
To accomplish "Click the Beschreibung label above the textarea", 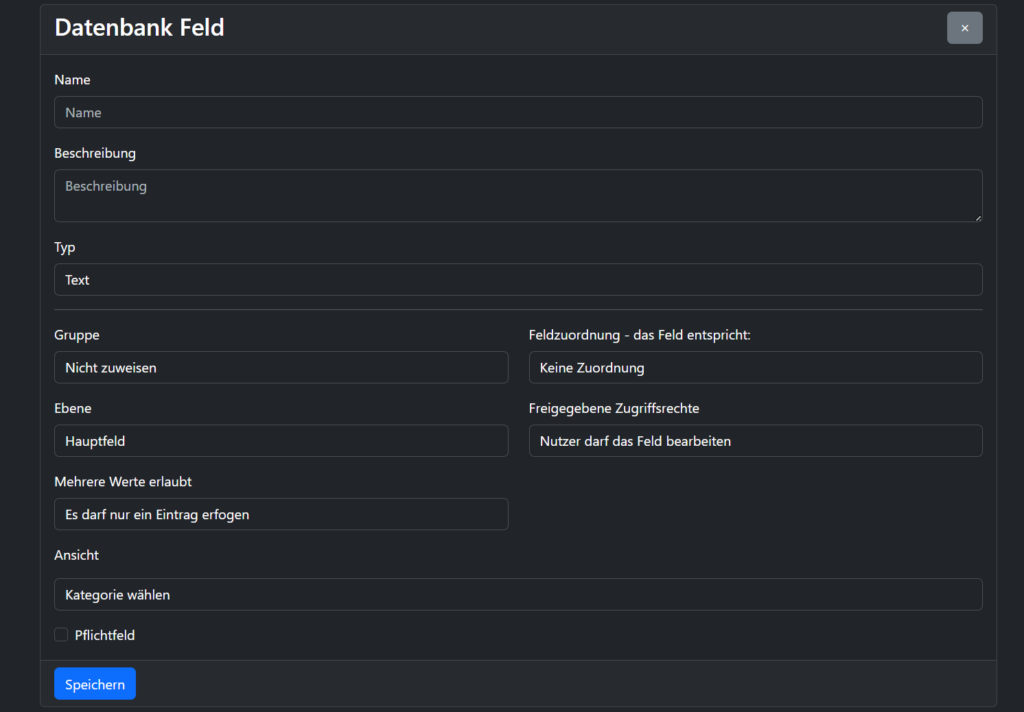I will click(x=95, y=154).
